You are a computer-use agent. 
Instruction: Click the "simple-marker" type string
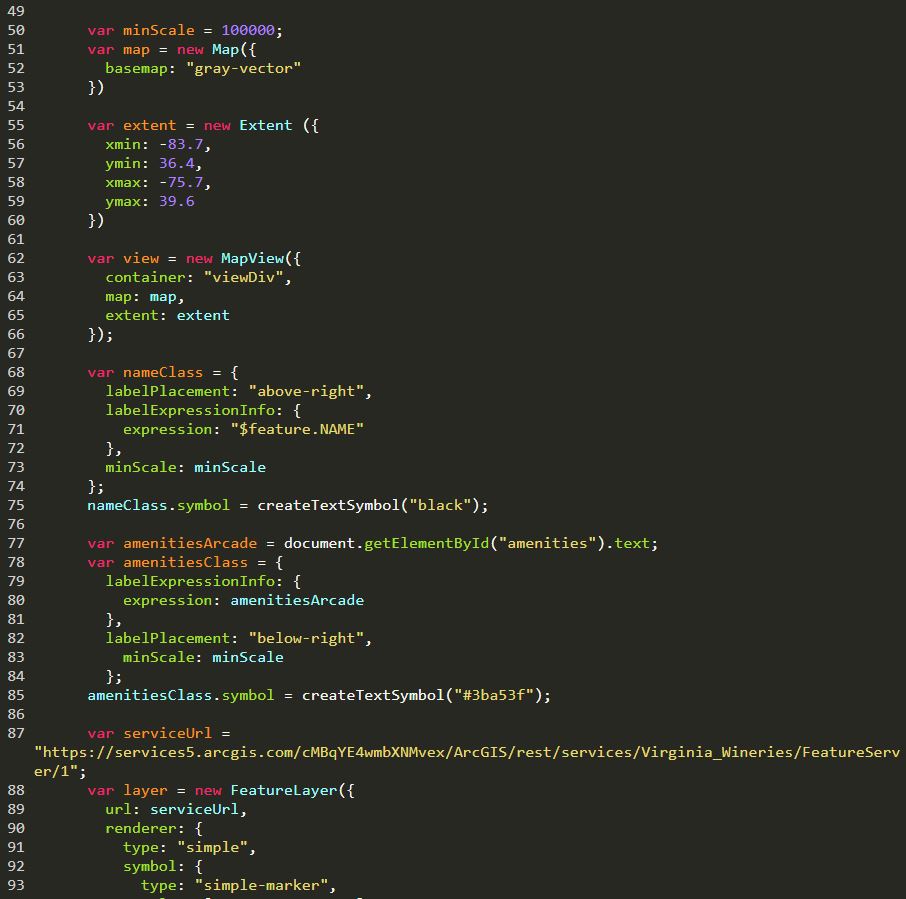point(265,885)
